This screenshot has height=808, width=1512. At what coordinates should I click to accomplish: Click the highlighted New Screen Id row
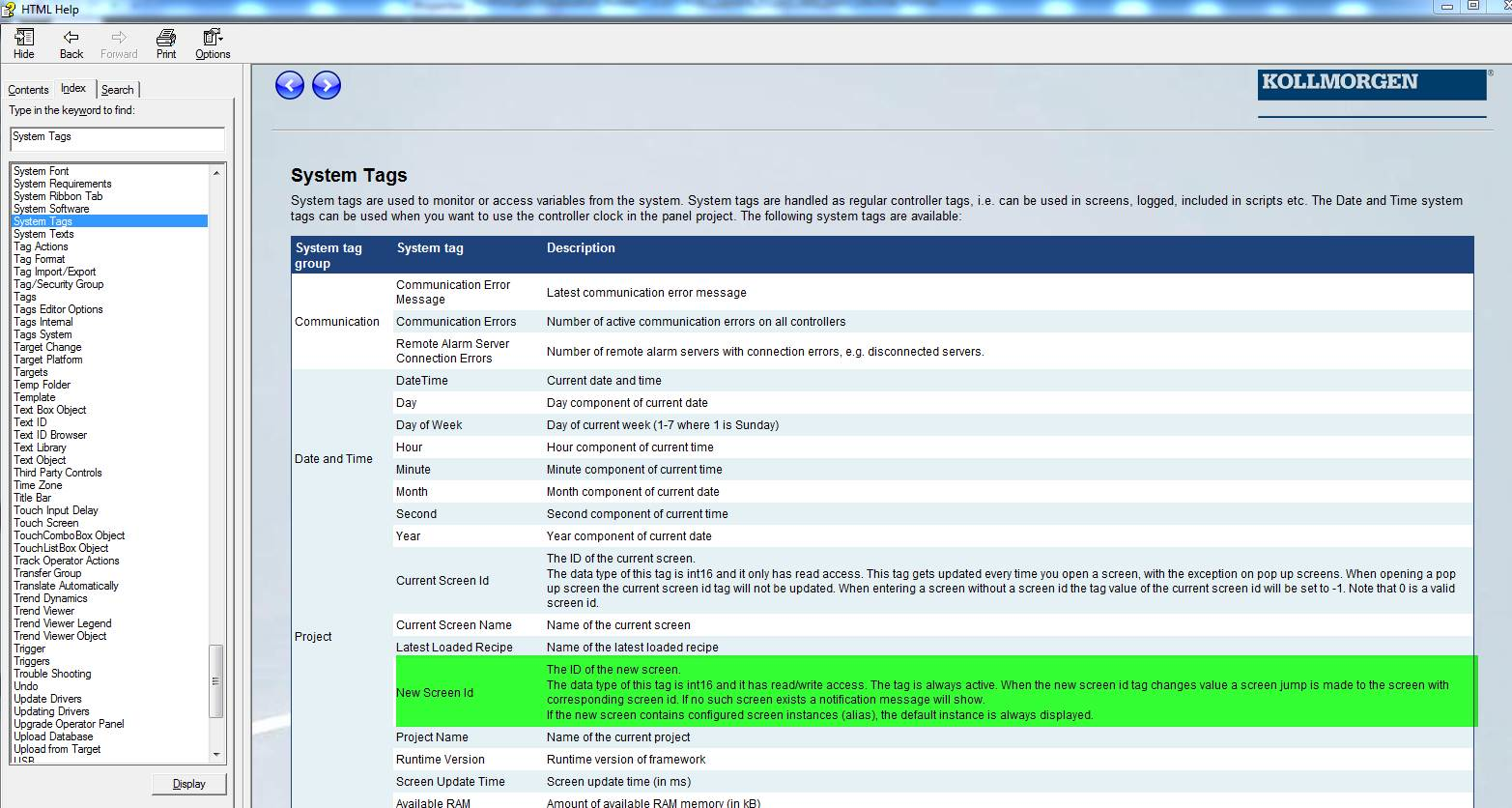[x=936, y=692]
